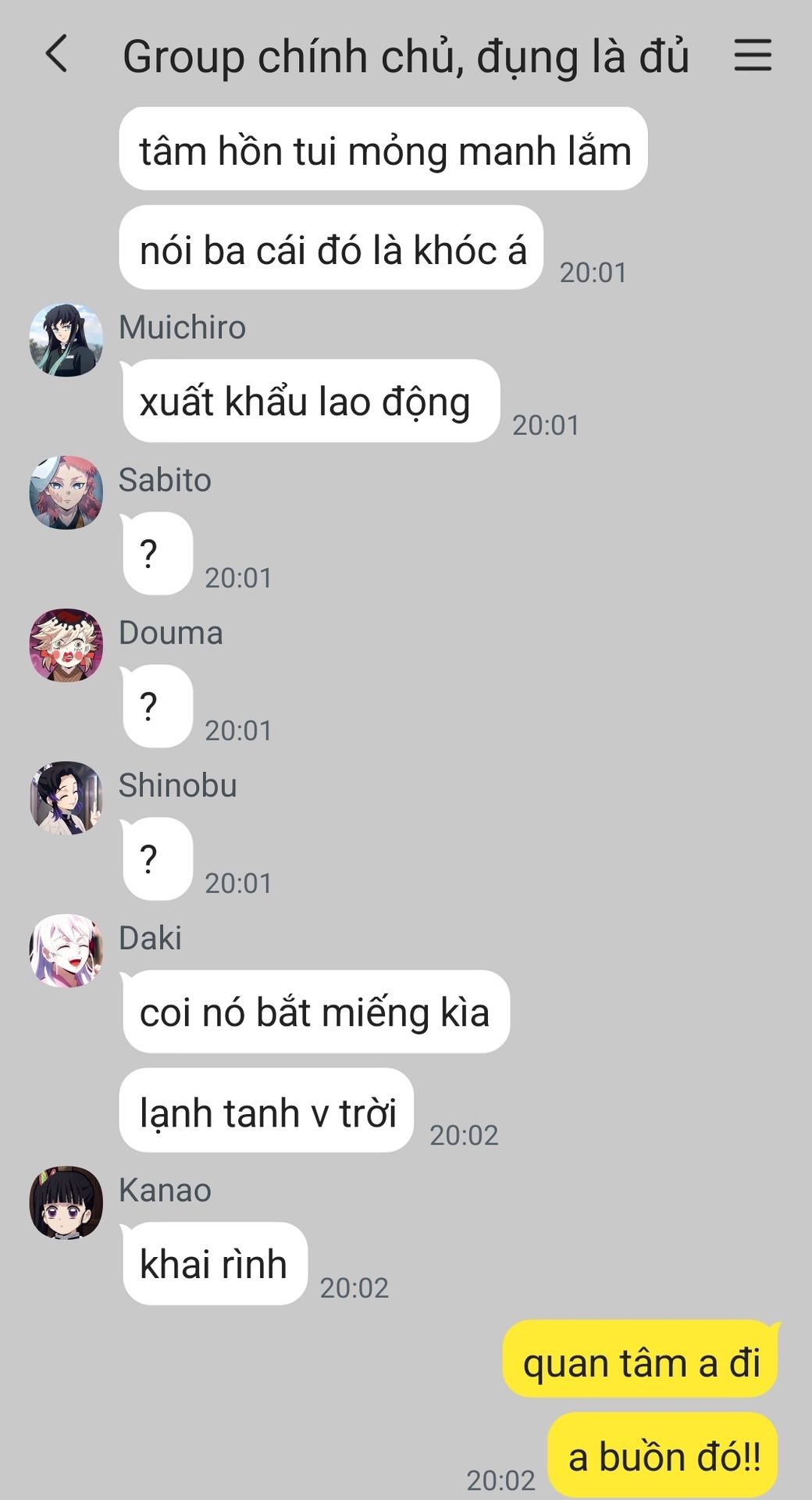812x1500 pixels.
Task: Select the 'xuất khẩu lao động' message
Action: 309,401
